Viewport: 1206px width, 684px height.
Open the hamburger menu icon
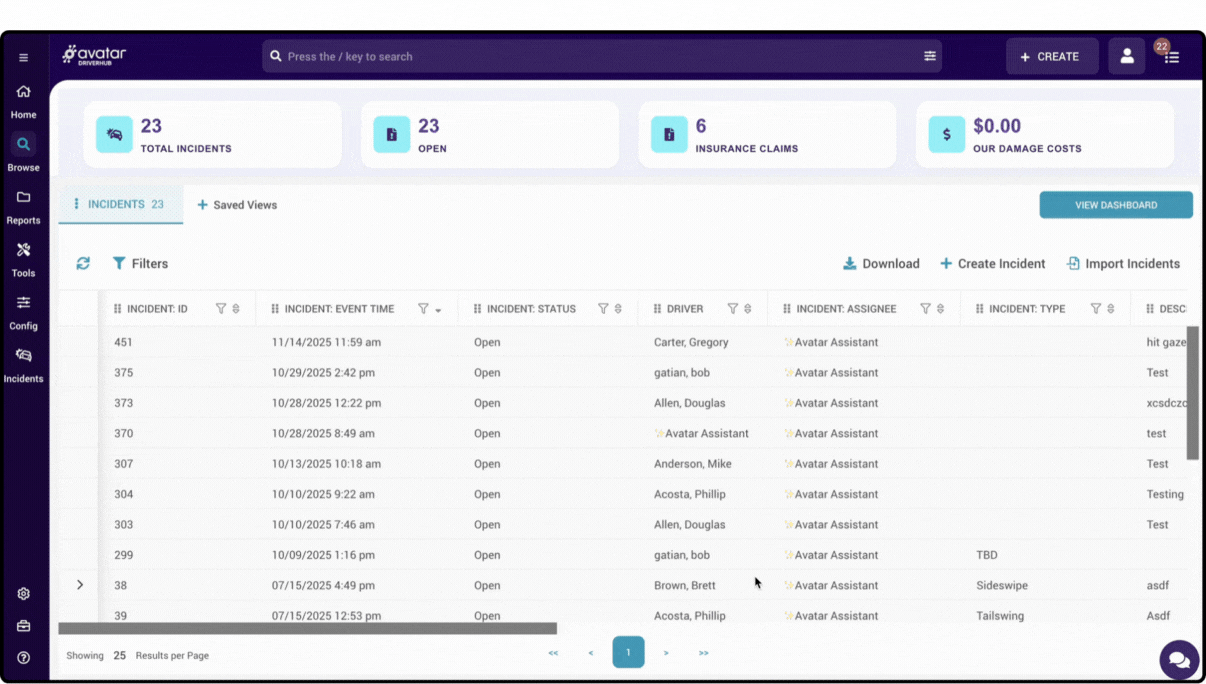coord(23,58)
